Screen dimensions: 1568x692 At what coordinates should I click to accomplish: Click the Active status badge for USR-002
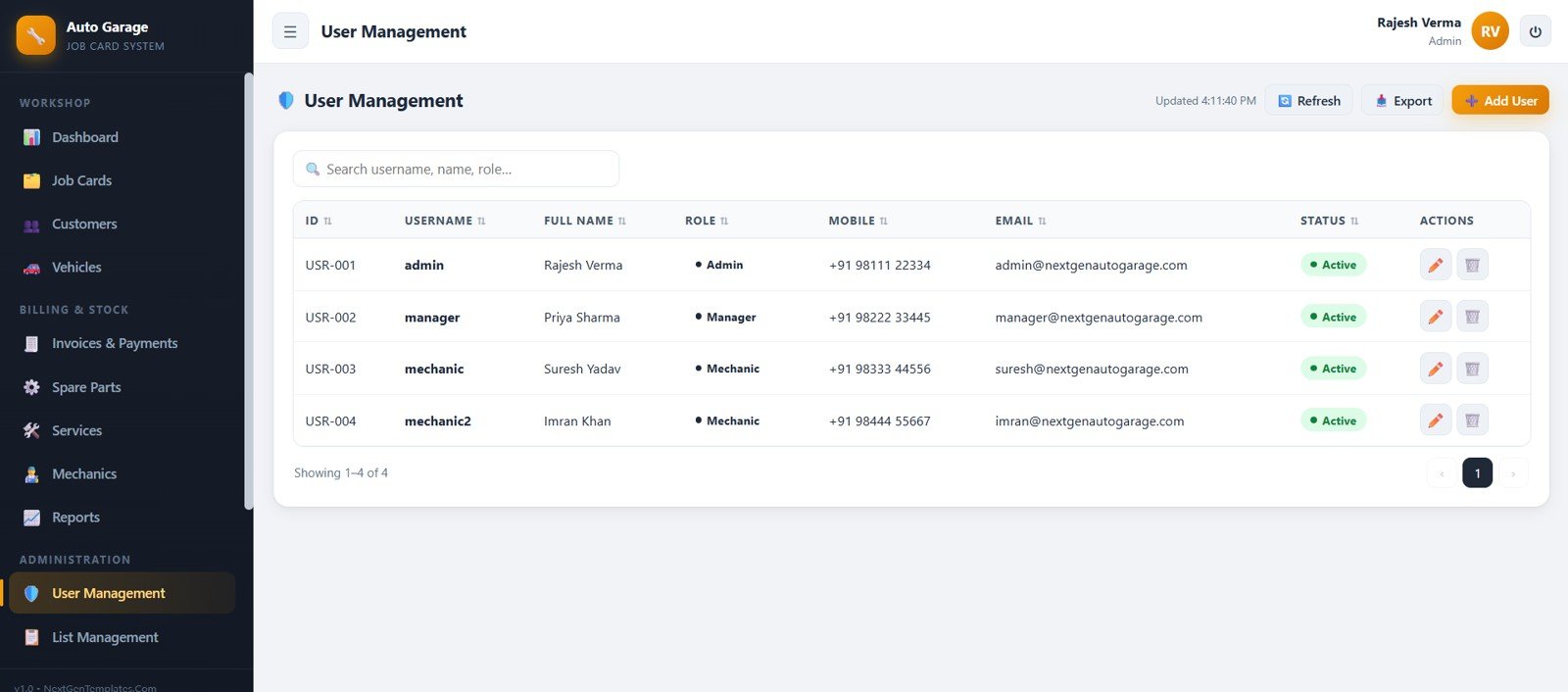(1333, 317)
